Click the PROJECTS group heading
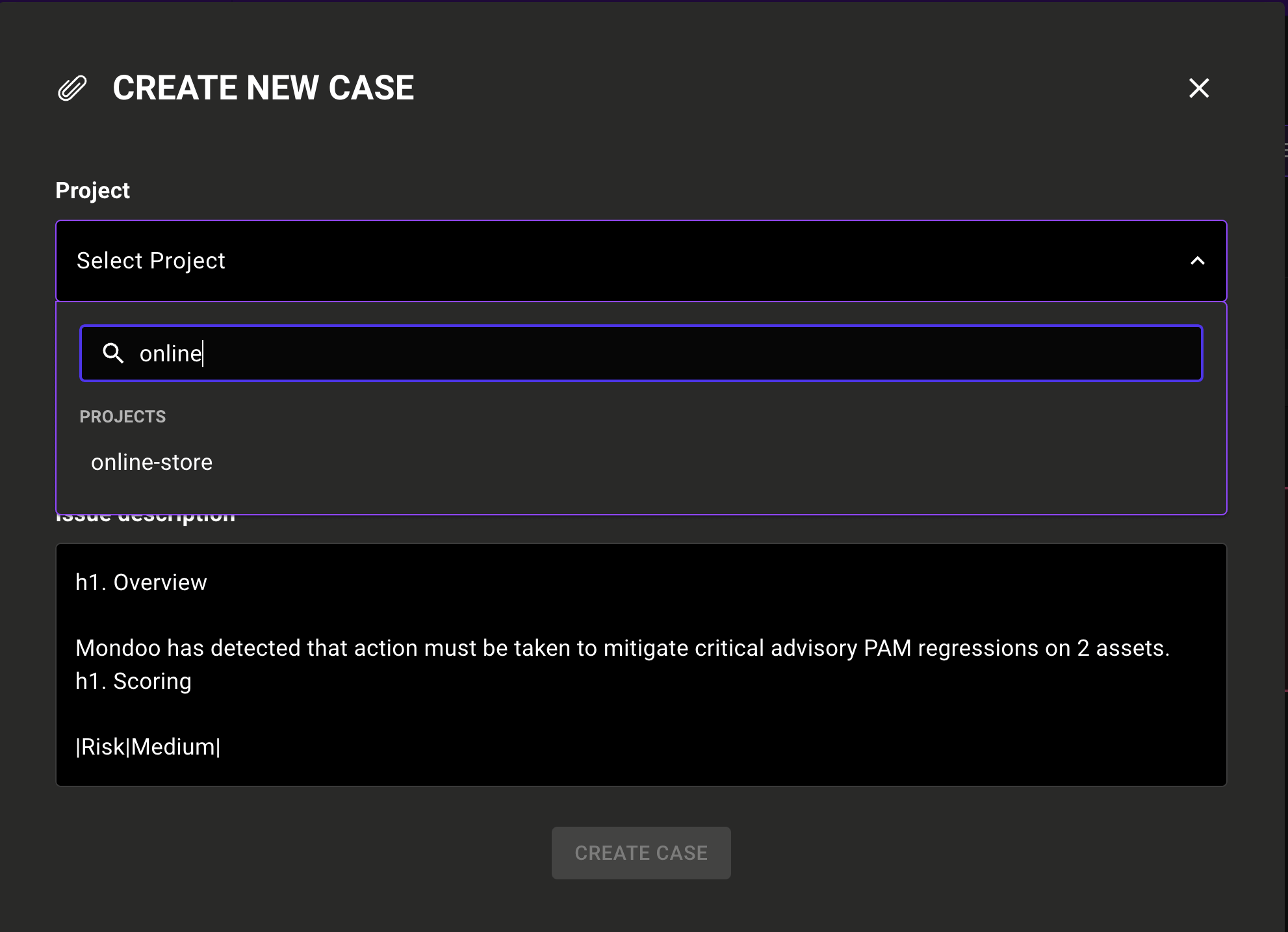1288x932 pixels. [123, 417]
